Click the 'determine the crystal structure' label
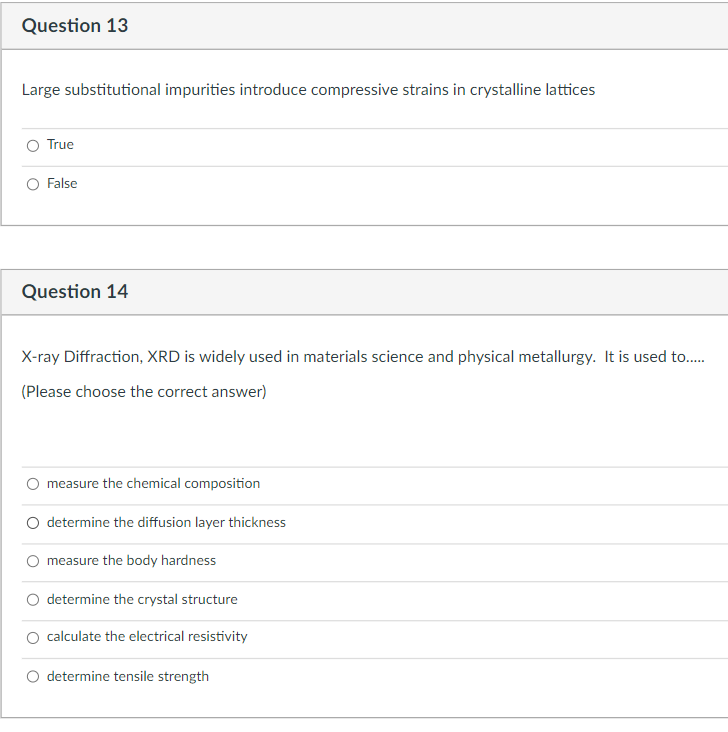 pos(142,599)
